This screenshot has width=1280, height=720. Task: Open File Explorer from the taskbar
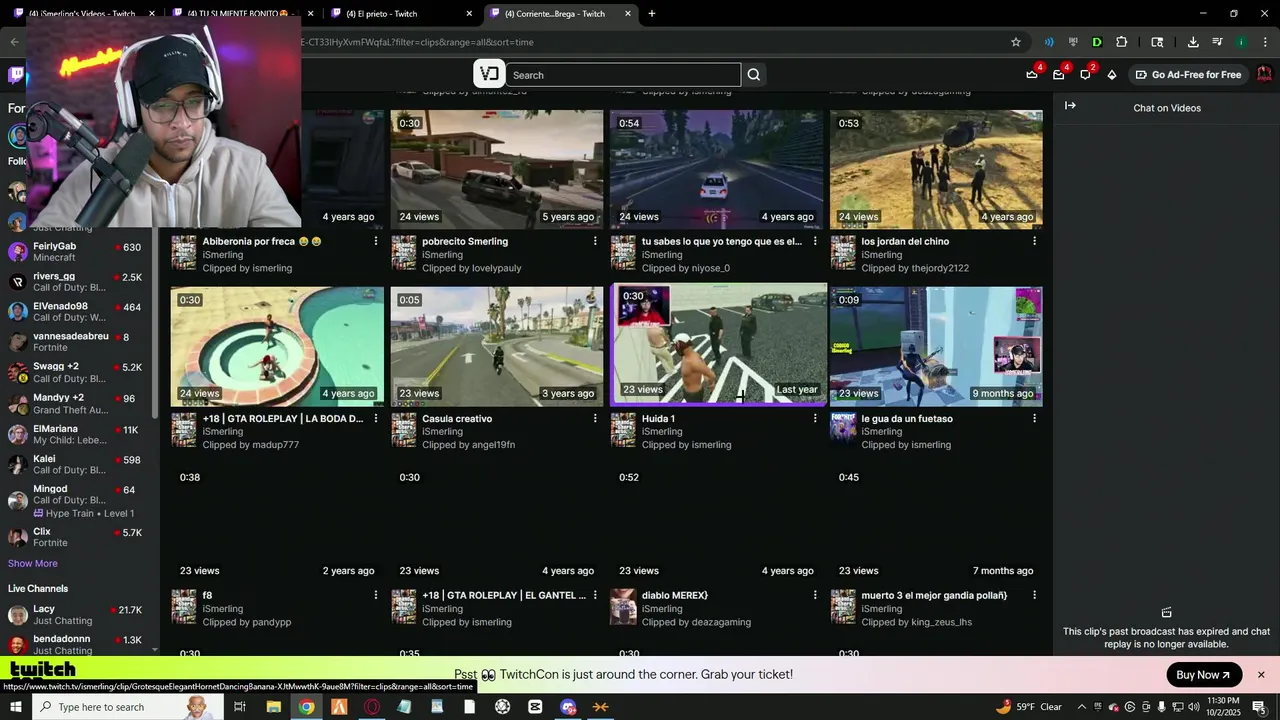[273, 707]
